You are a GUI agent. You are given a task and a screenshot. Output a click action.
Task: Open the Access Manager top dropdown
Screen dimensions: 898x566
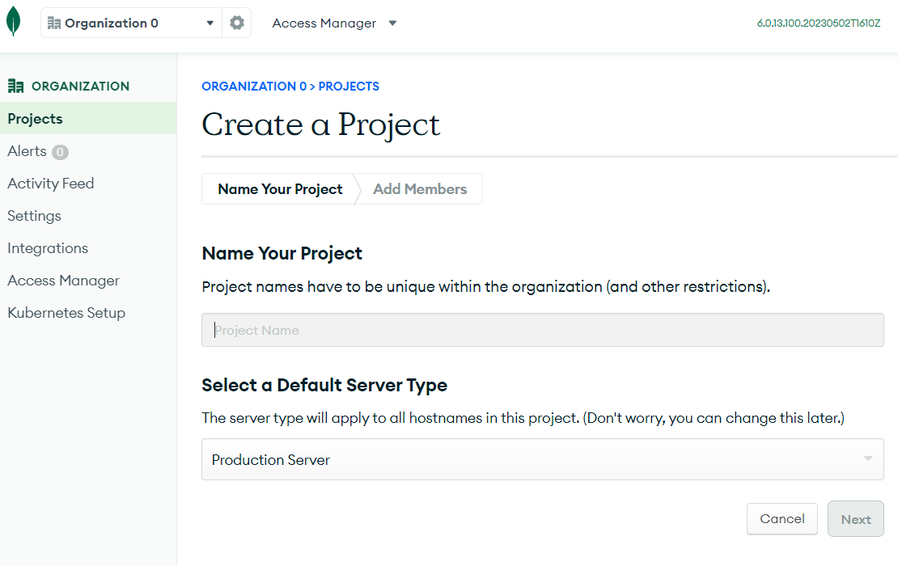point(334,23)
